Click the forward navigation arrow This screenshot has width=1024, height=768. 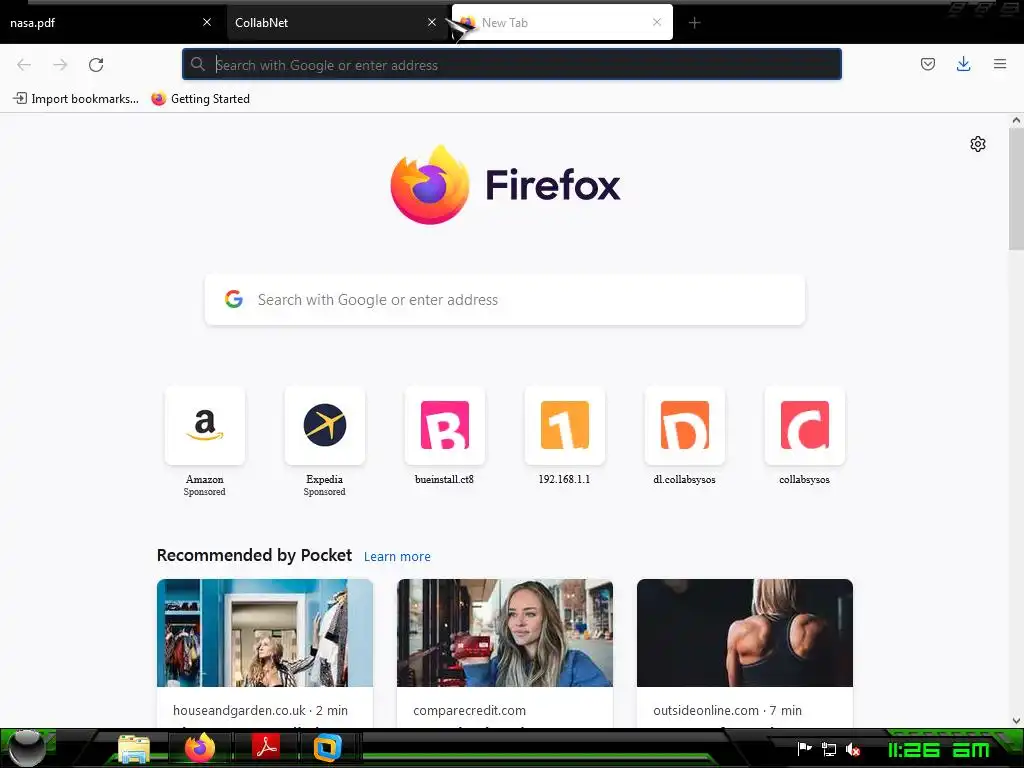pos(60,65)
